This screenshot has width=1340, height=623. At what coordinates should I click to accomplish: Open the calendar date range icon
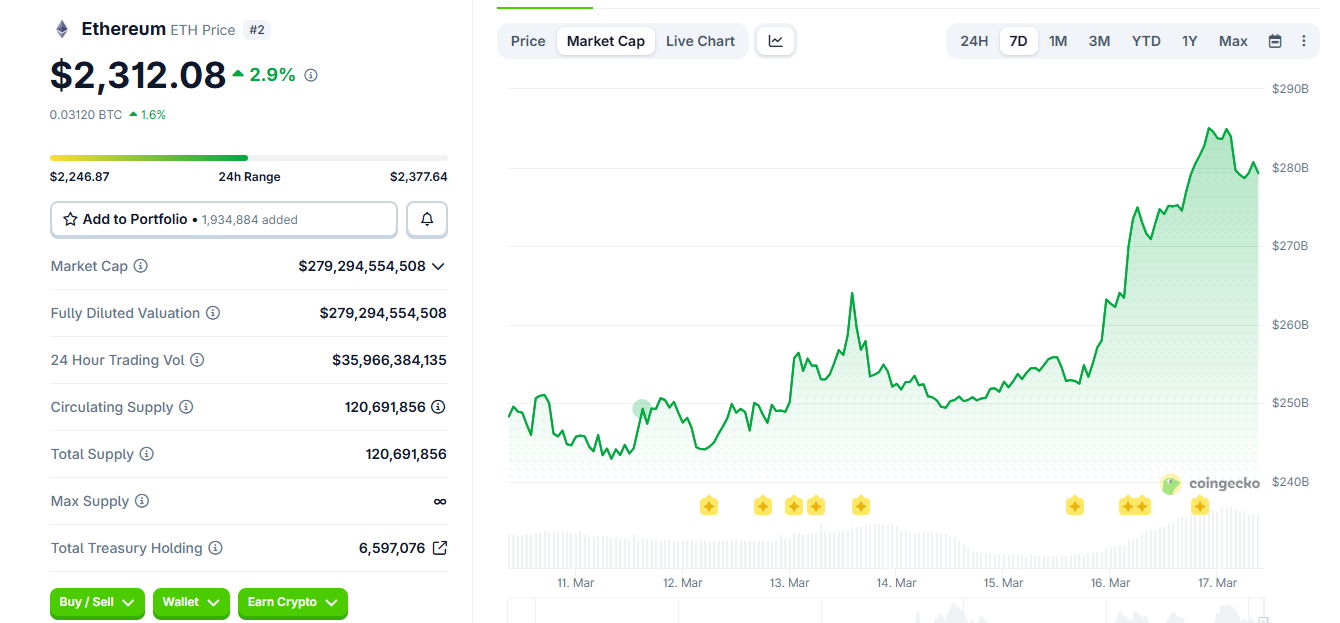coord(1274,41)
